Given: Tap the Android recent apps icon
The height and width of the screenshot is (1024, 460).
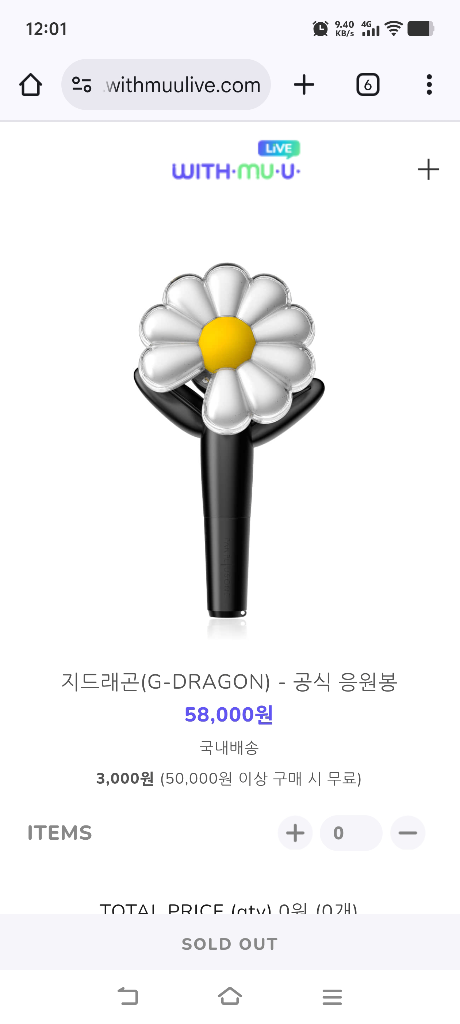Looking at the screenshot, I should coord(333,997).
